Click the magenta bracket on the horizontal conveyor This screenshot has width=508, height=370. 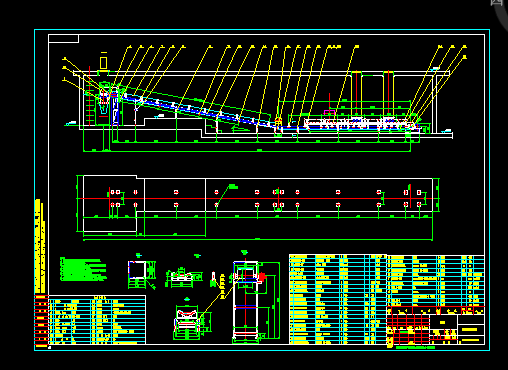329,112
